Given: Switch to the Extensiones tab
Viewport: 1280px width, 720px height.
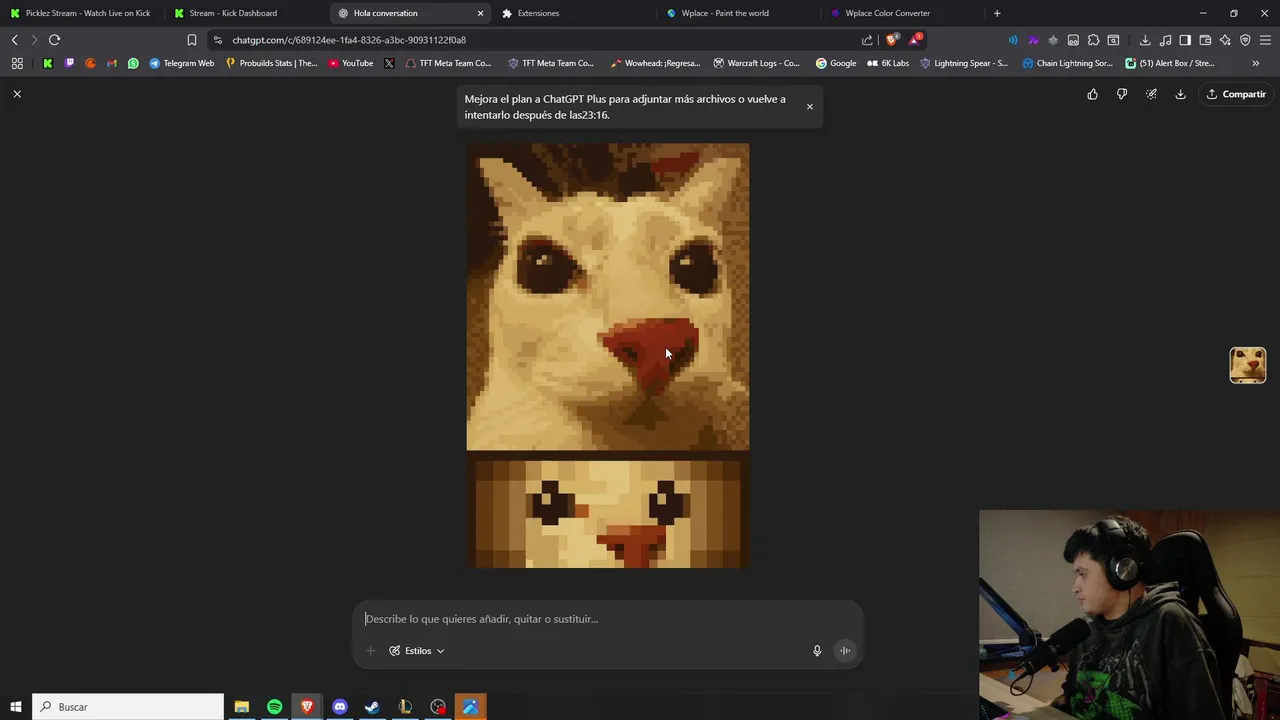Looking at the screenshot, I should (x=570, y=13).
